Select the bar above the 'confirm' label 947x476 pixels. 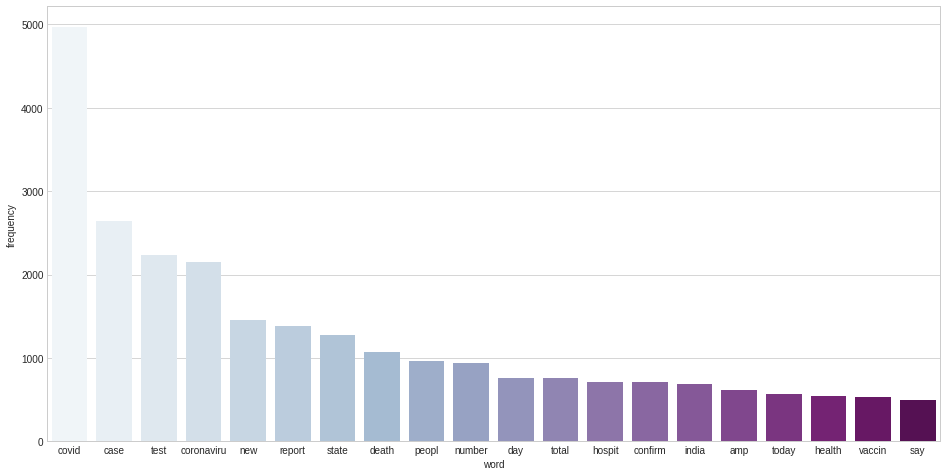click(650, 412)
